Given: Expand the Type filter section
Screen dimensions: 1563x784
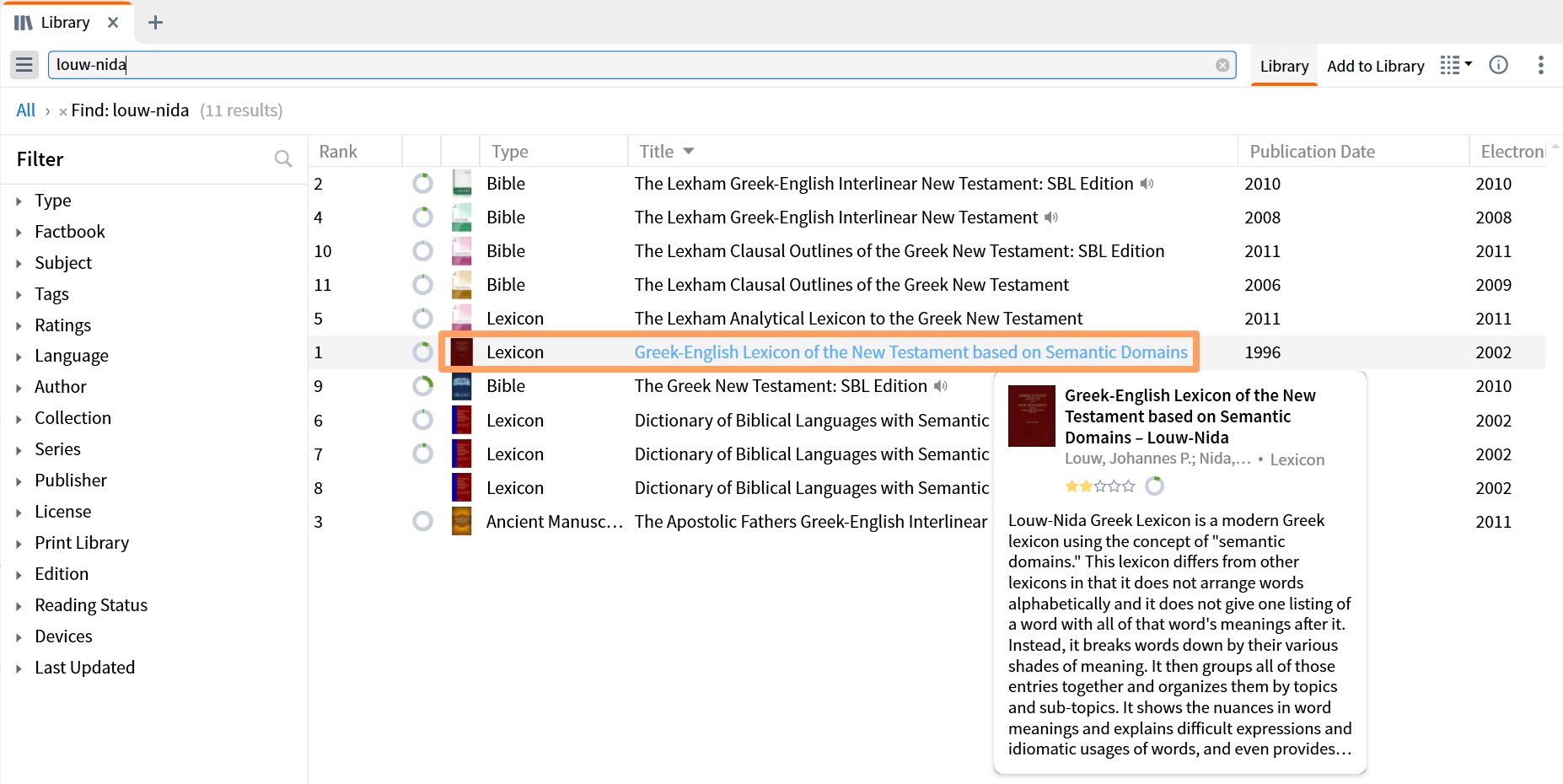Looking at the screenshot, I should click(52, 201).
